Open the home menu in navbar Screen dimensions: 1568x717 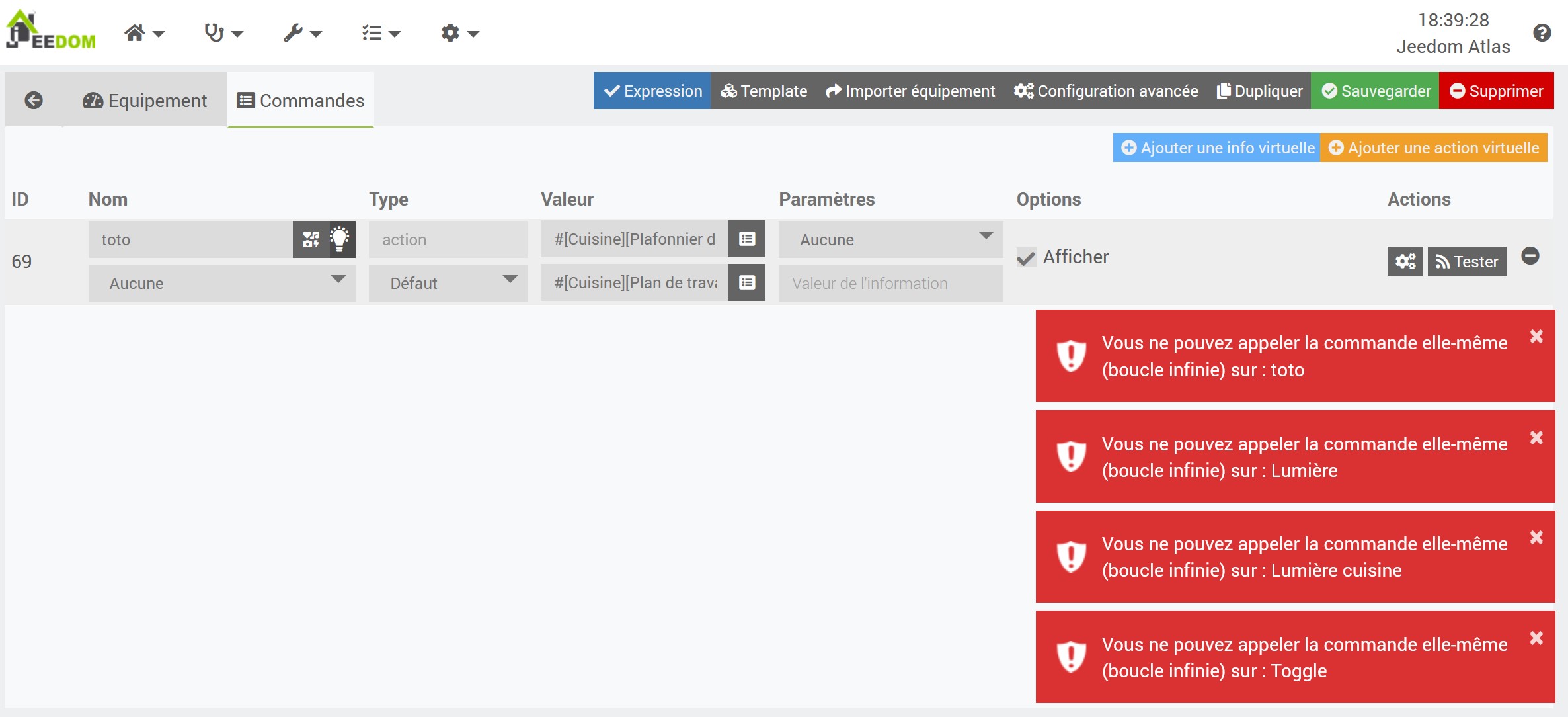tap(143, 33)
